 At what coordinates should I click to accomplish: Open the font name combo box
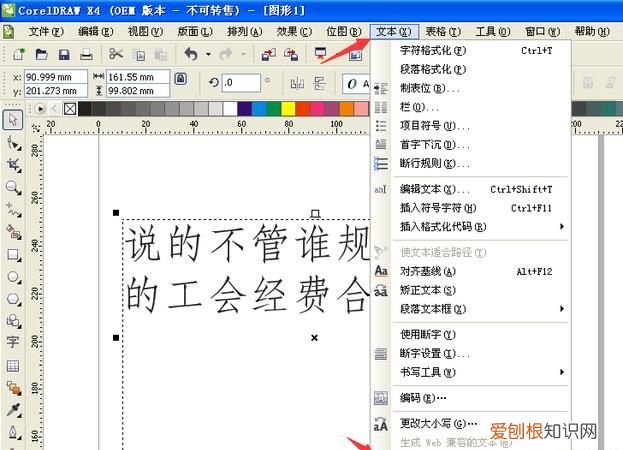click(356, 84)
